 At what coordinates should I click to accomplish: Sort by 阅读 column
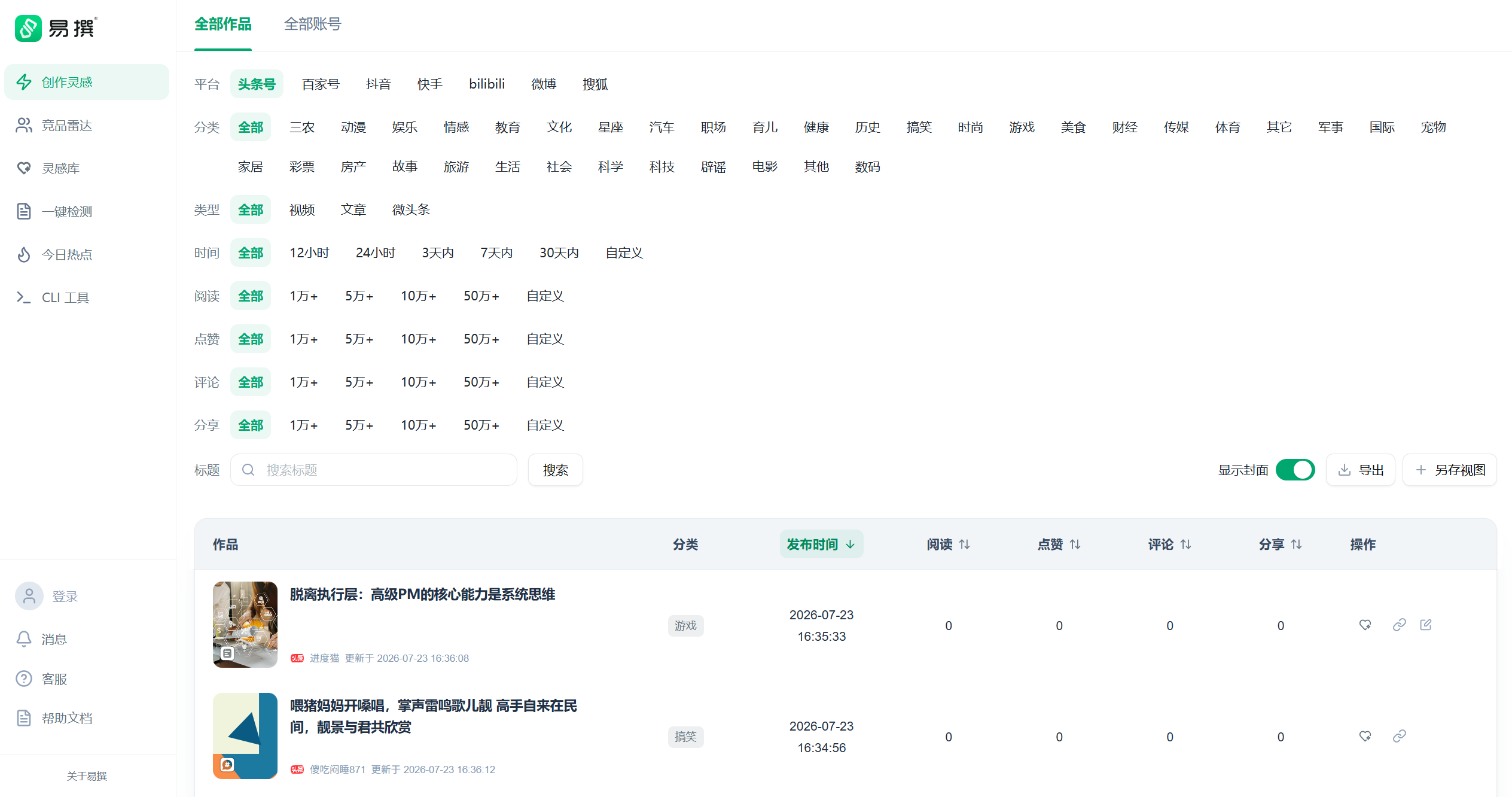(x=948, y=544)
